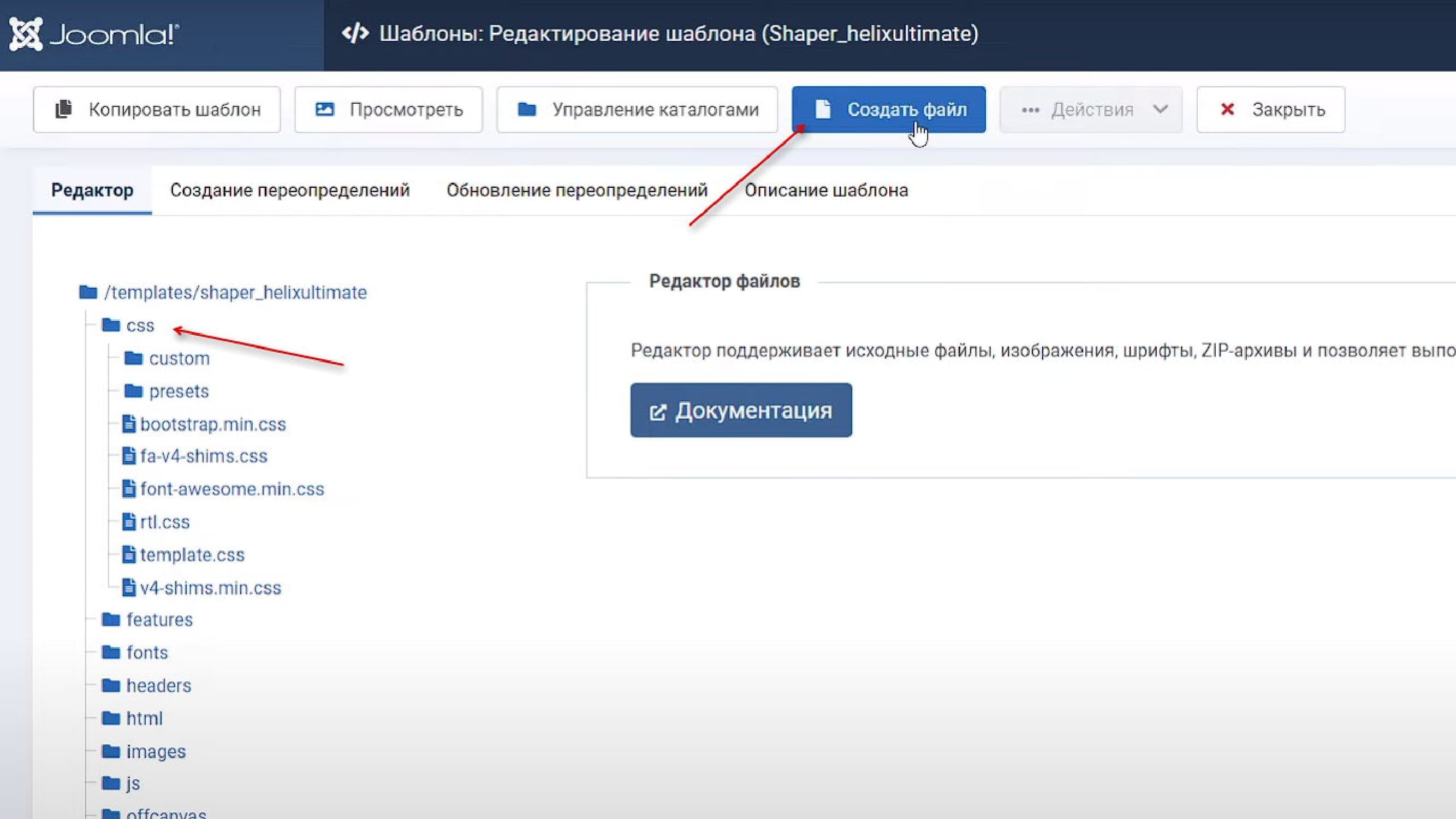Click the code brackets icon in title

(355, 34)
